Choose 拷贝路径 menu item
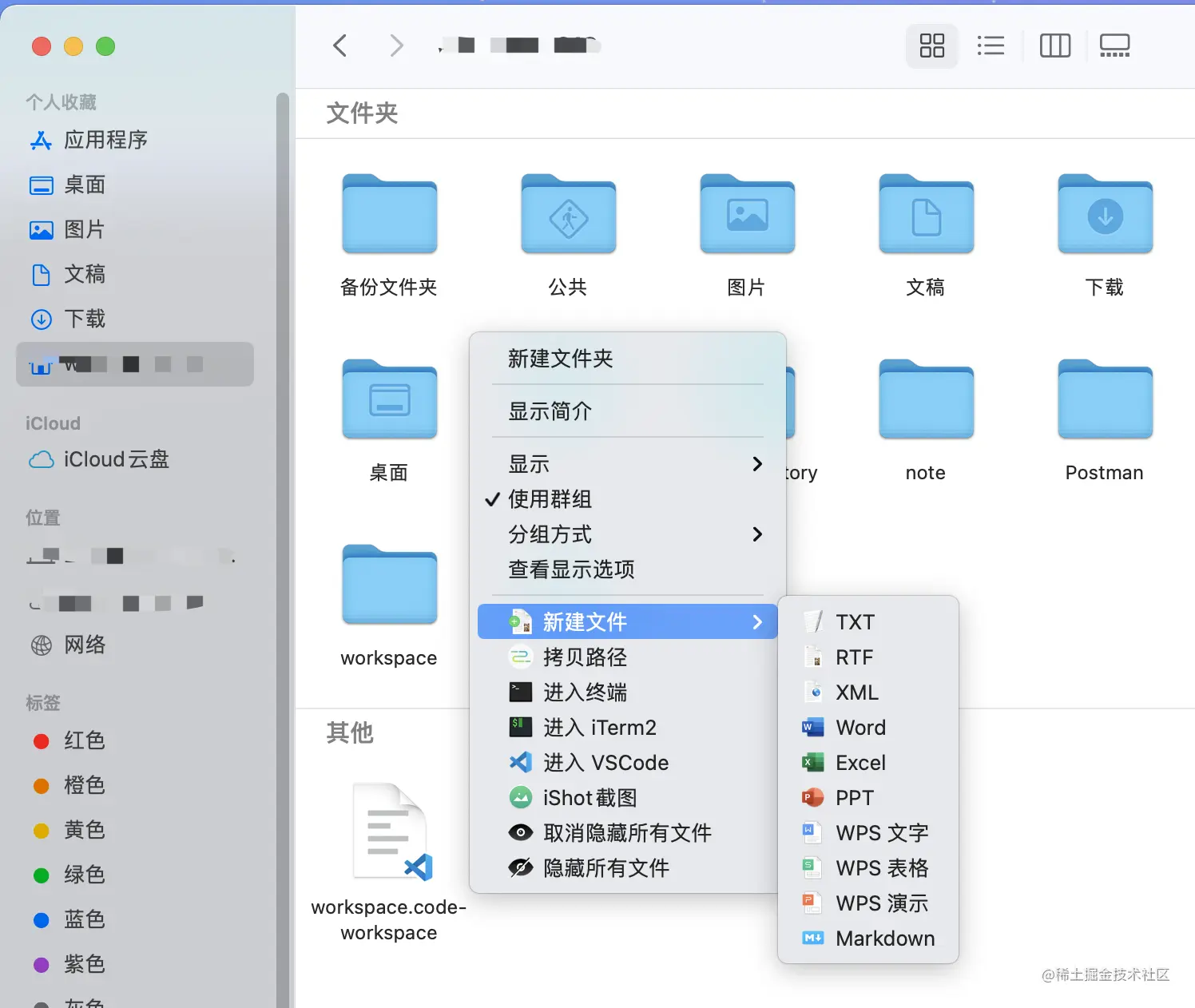 pos(627,657)
